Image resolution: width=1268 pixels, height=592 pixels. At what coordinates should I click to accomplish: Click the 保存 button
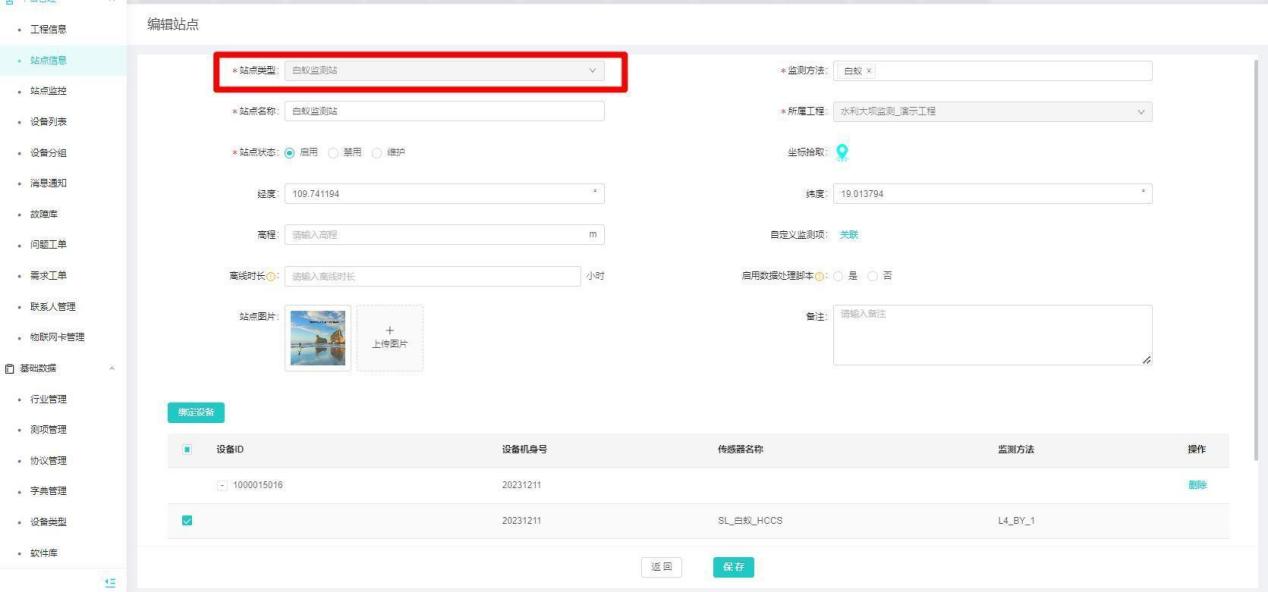[x=733, y=568]
